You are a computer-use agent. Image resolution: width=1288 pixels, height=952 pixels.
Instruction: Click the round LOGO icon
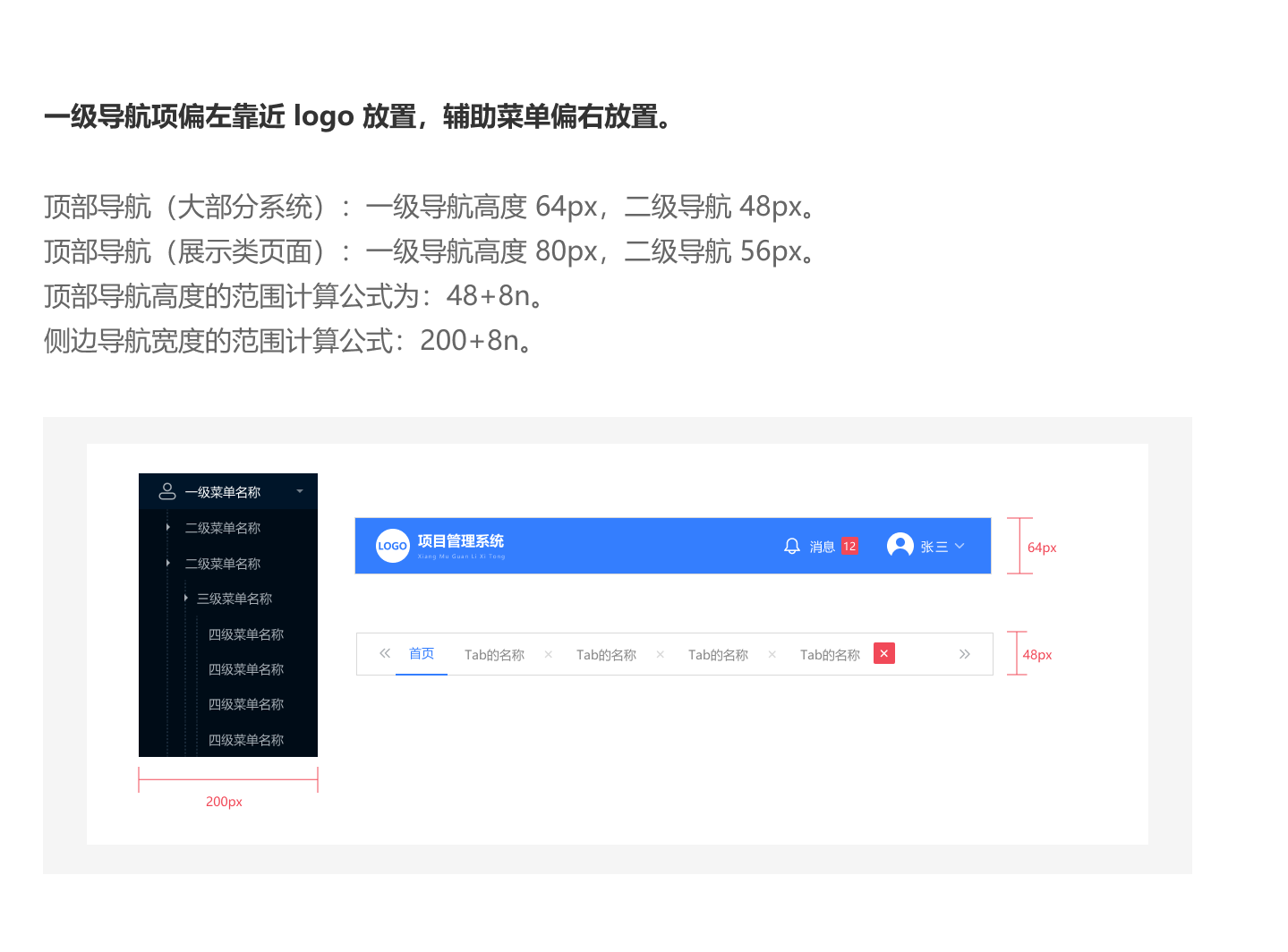pyautogui.click(x=393, y=546)
